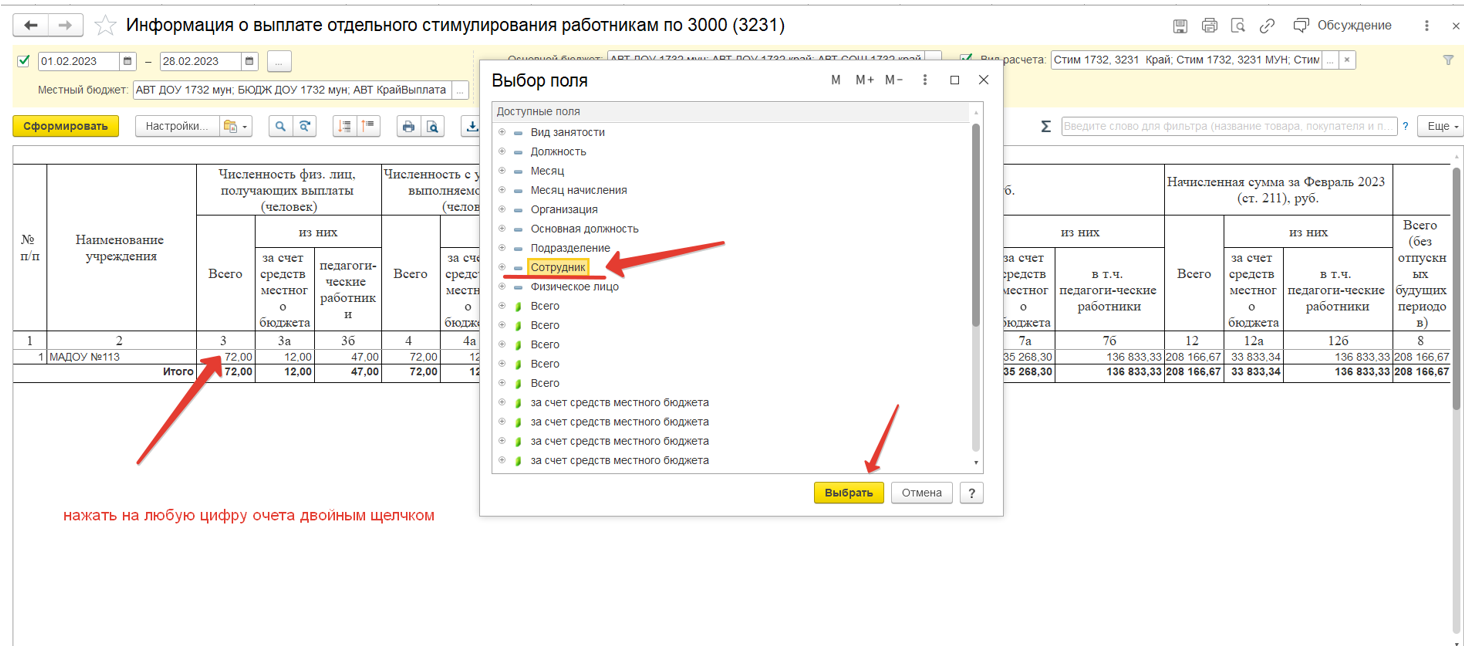1464x646 pixels.
Task: Open calendar picker for start date 01.02.2023
Action: (x=127, y=61)
